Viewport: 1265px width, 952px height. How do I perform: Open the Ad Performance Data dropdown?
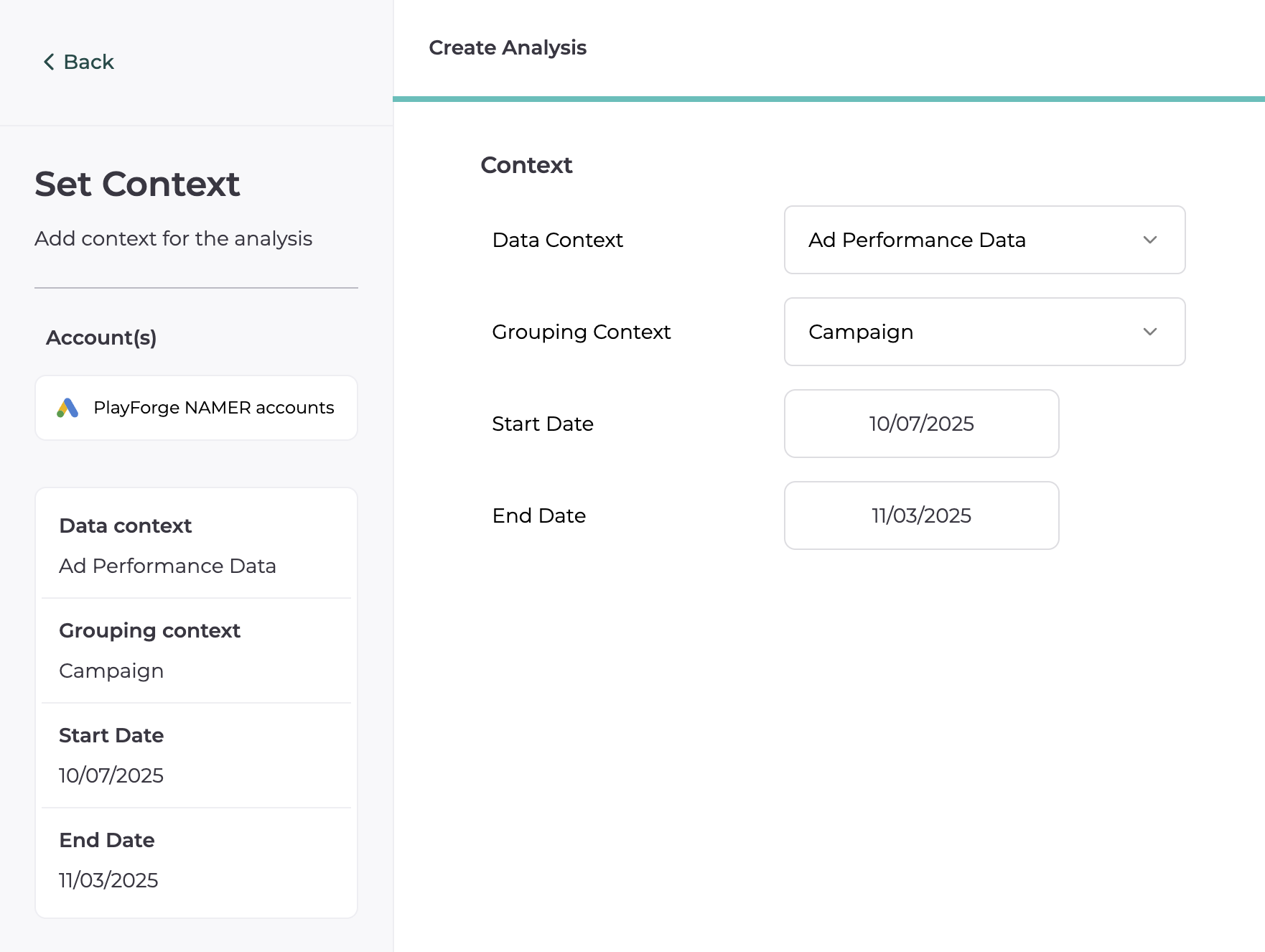(984, 240)
